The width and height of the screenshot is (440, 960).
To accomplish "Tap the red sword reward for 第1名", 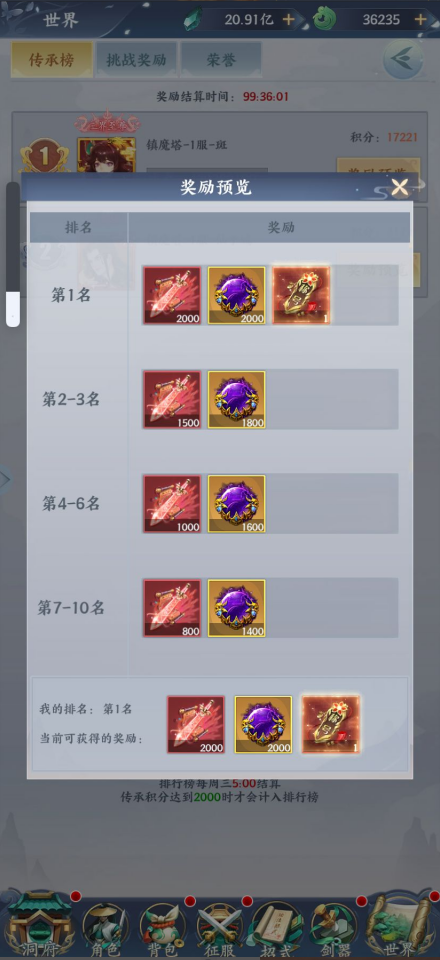I will [172, 295].
